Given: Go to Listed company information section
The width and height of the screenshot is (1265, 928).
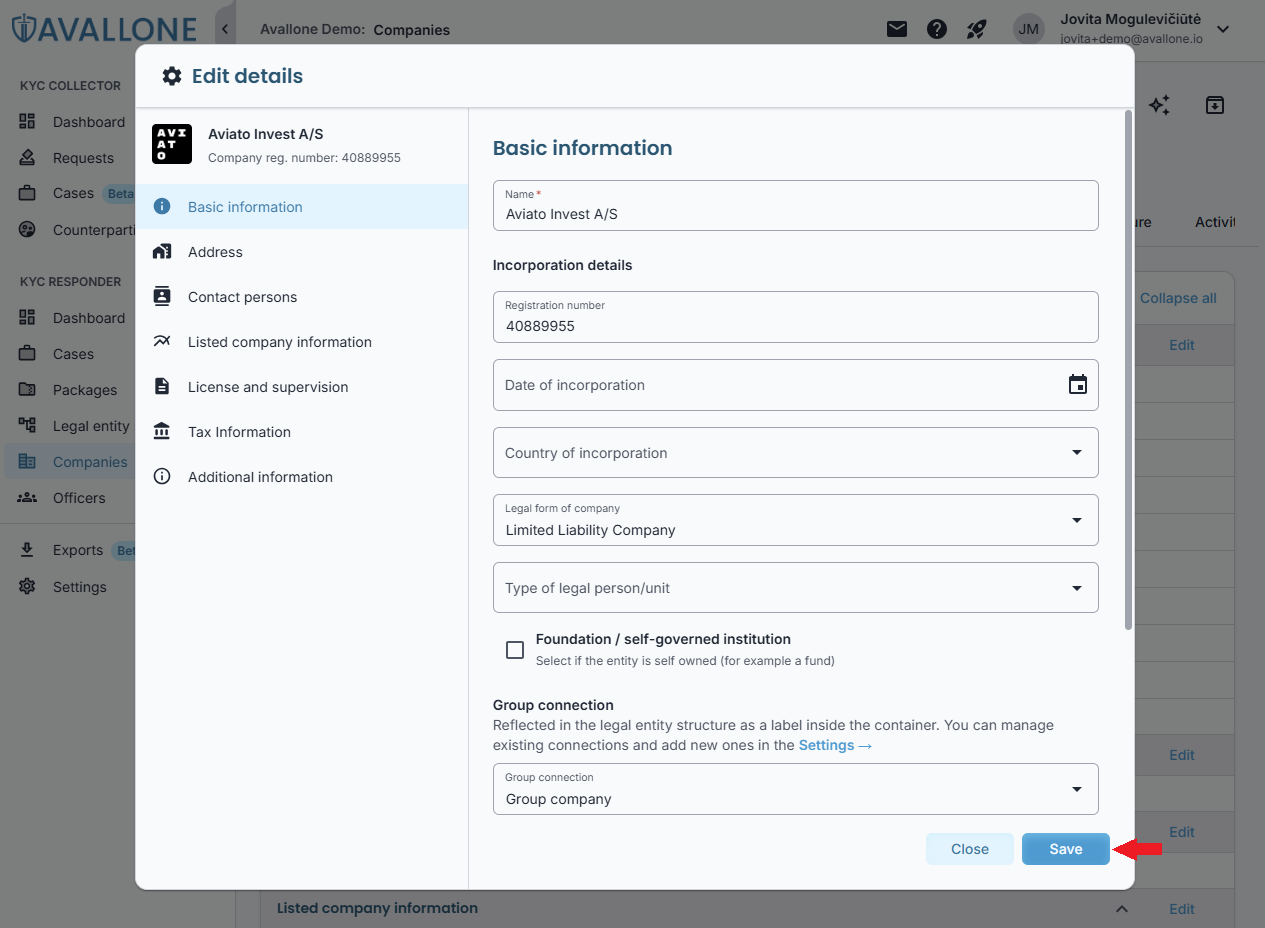Looking at the screenshot, I should [x=302, y=342].
